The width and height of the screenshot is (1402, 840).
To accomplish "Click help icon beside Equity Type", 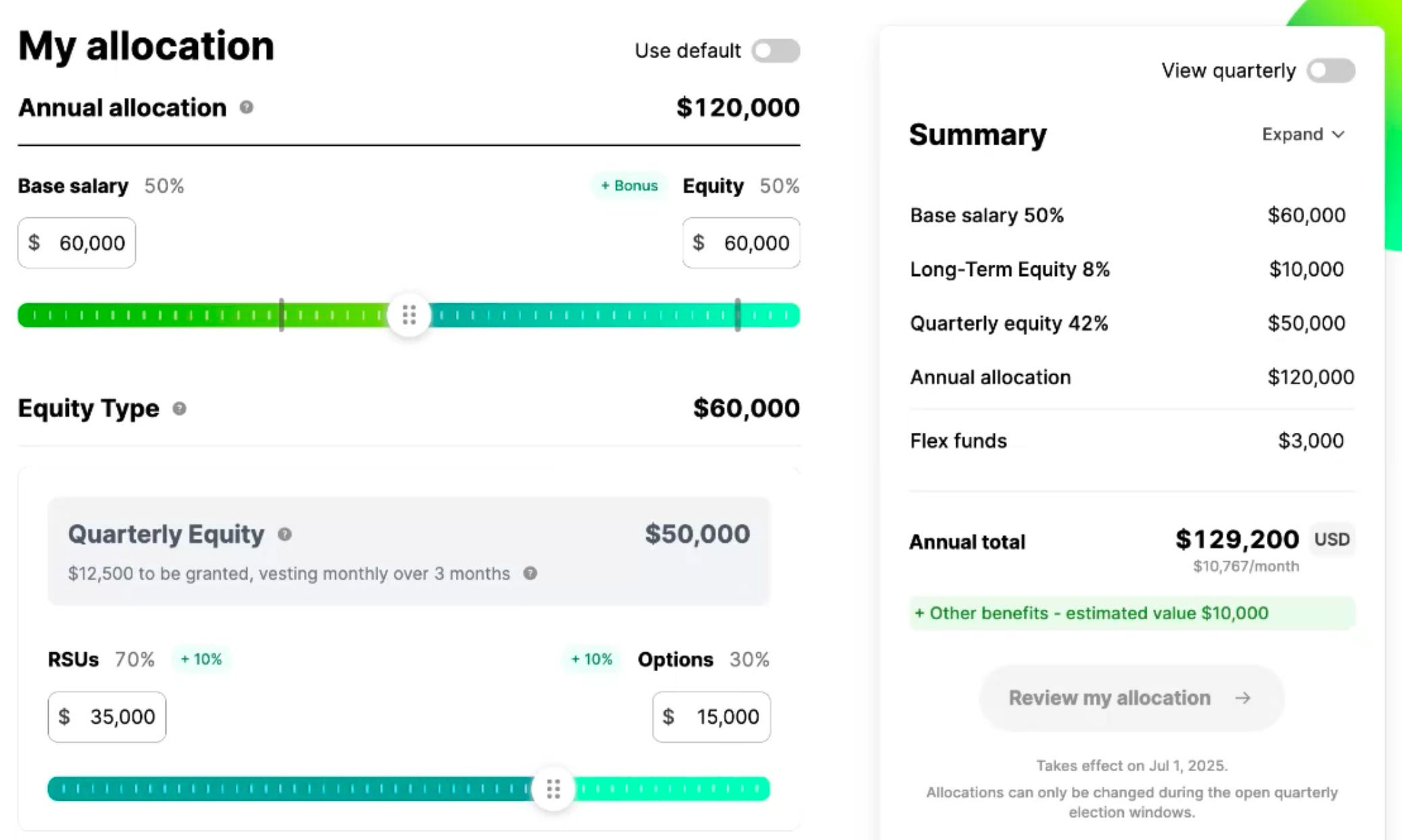I will [x=179, y=409].
